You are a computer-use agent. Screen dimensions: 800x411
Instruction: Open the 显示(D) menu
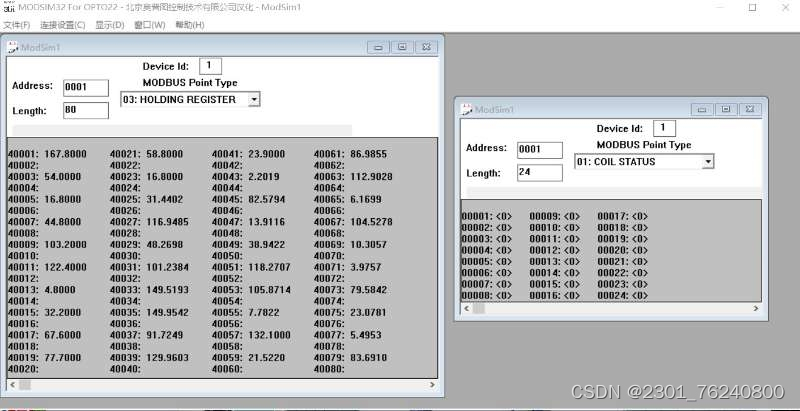coord(110,25)
